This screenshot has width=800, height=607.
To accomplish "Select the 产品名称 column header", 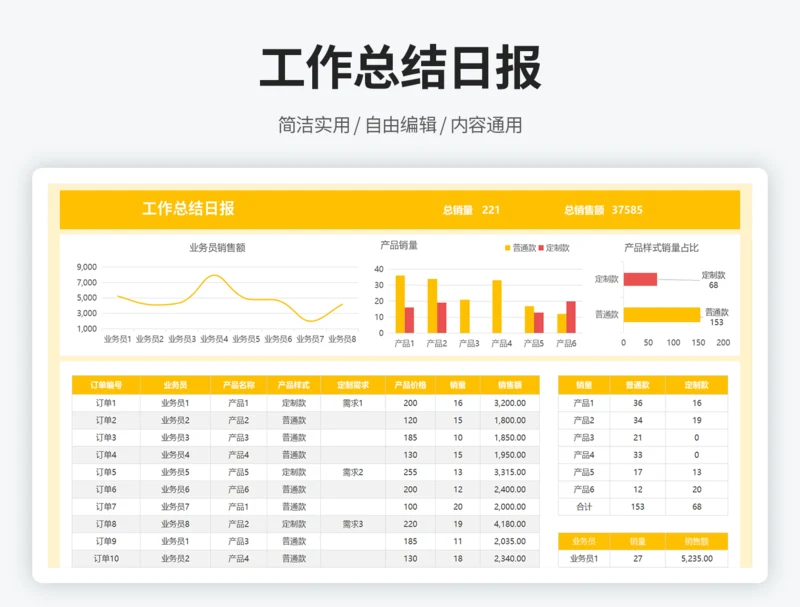I will click(238, 385).
